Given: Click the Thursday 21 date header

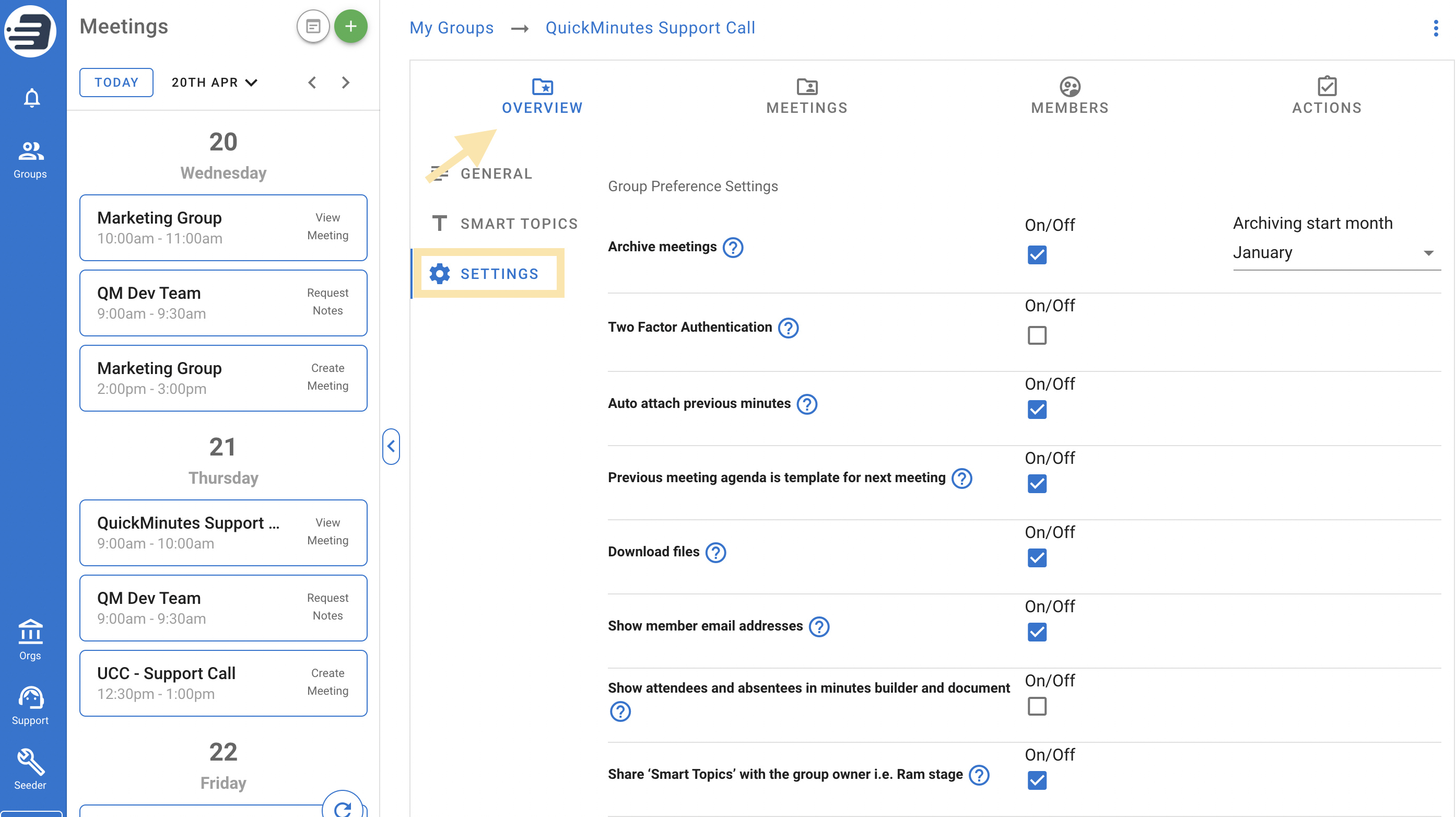Looking at the screenshot, I should [224, 461].
